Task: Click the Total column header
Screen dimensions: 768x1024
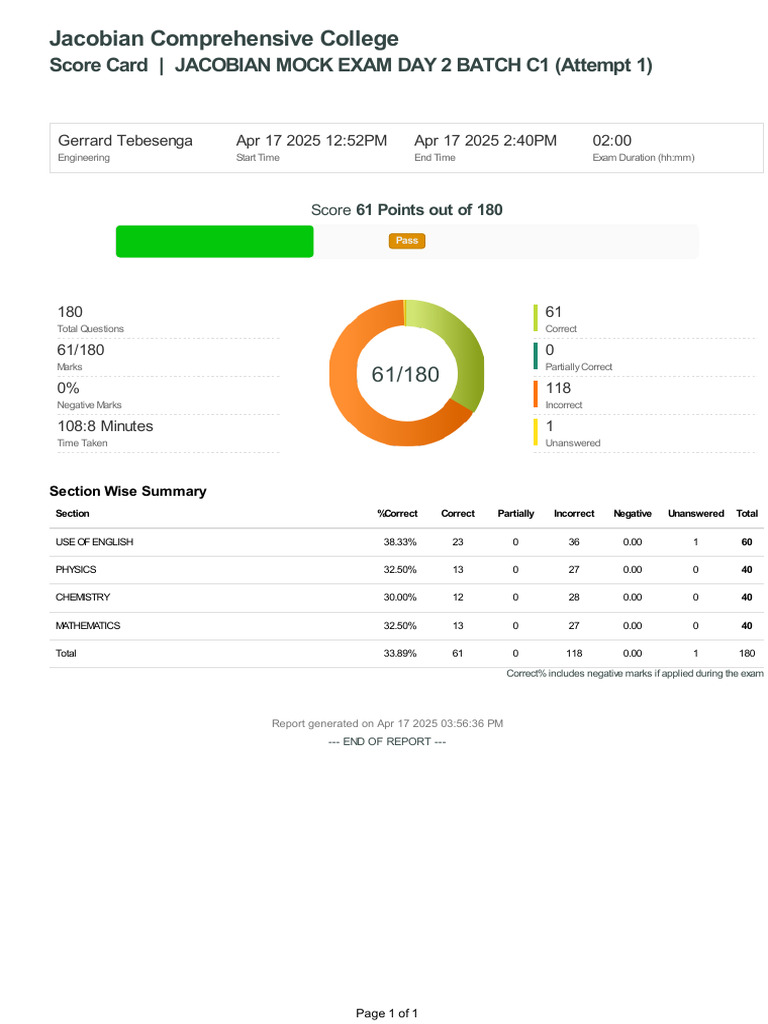Action: [747, 513]
